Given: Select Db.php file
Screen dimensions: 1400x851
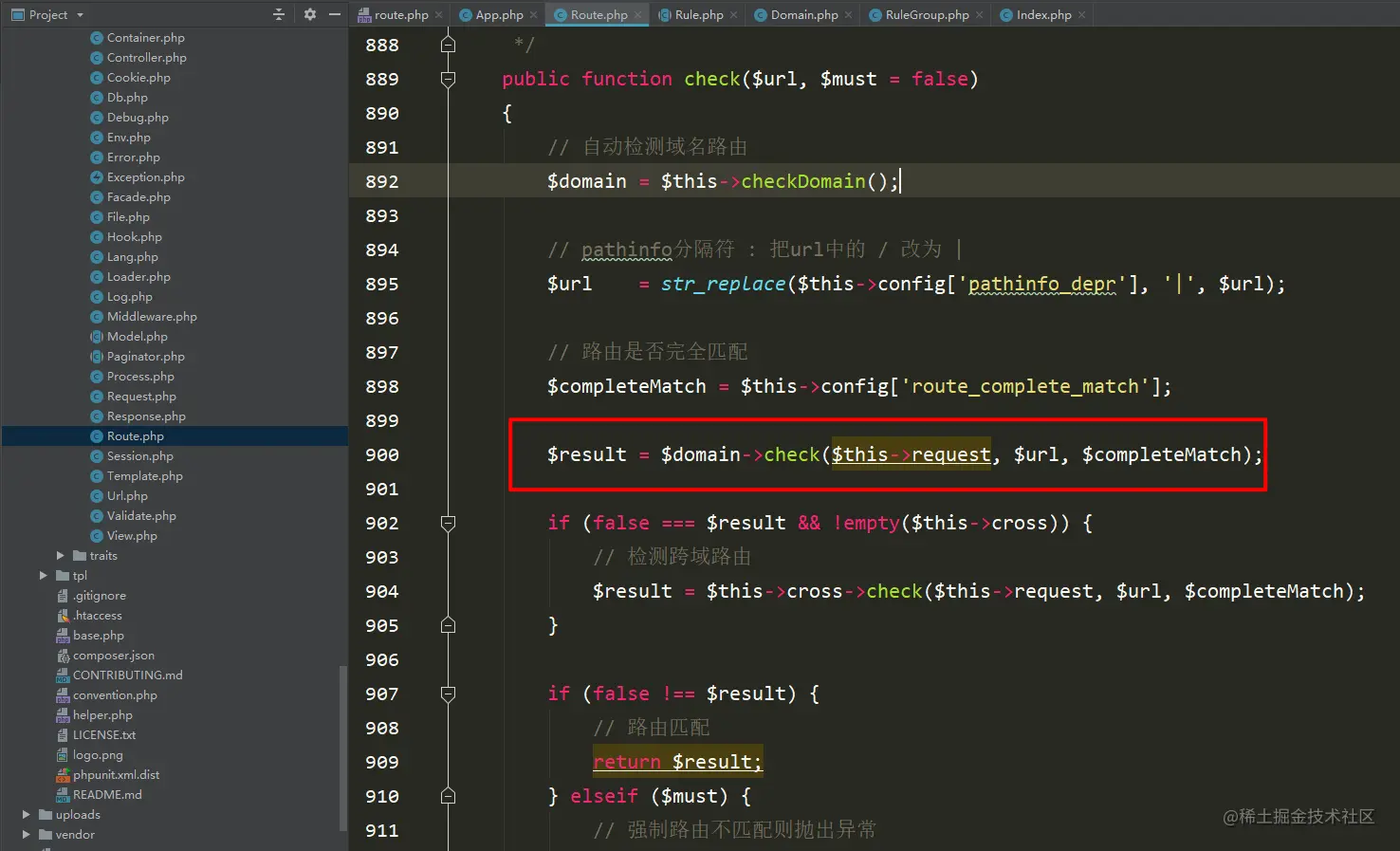Looking at the screenshot, I should tap(127, 98).
